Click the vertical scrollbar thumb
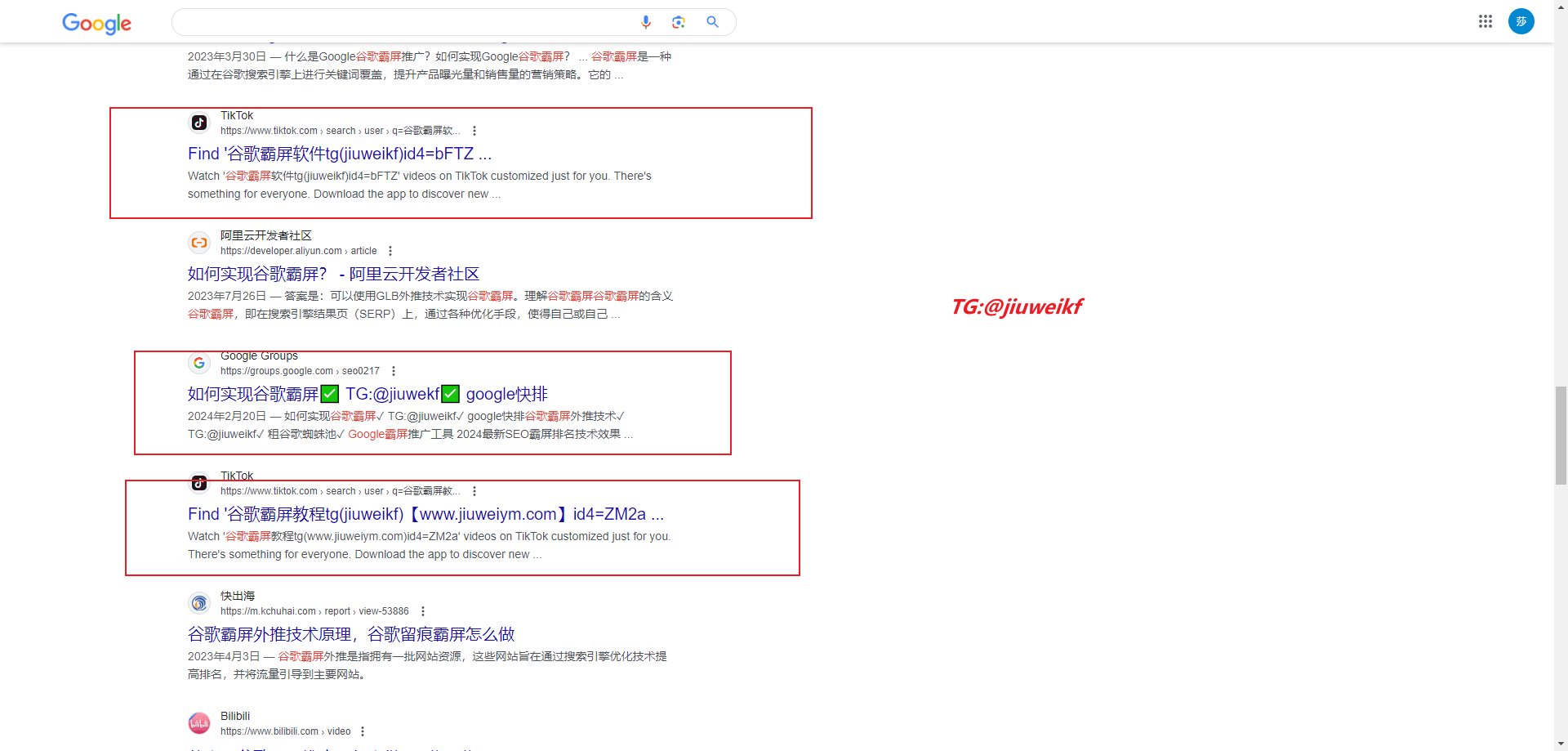1568x751 pixels. (x=1561, y=436)
